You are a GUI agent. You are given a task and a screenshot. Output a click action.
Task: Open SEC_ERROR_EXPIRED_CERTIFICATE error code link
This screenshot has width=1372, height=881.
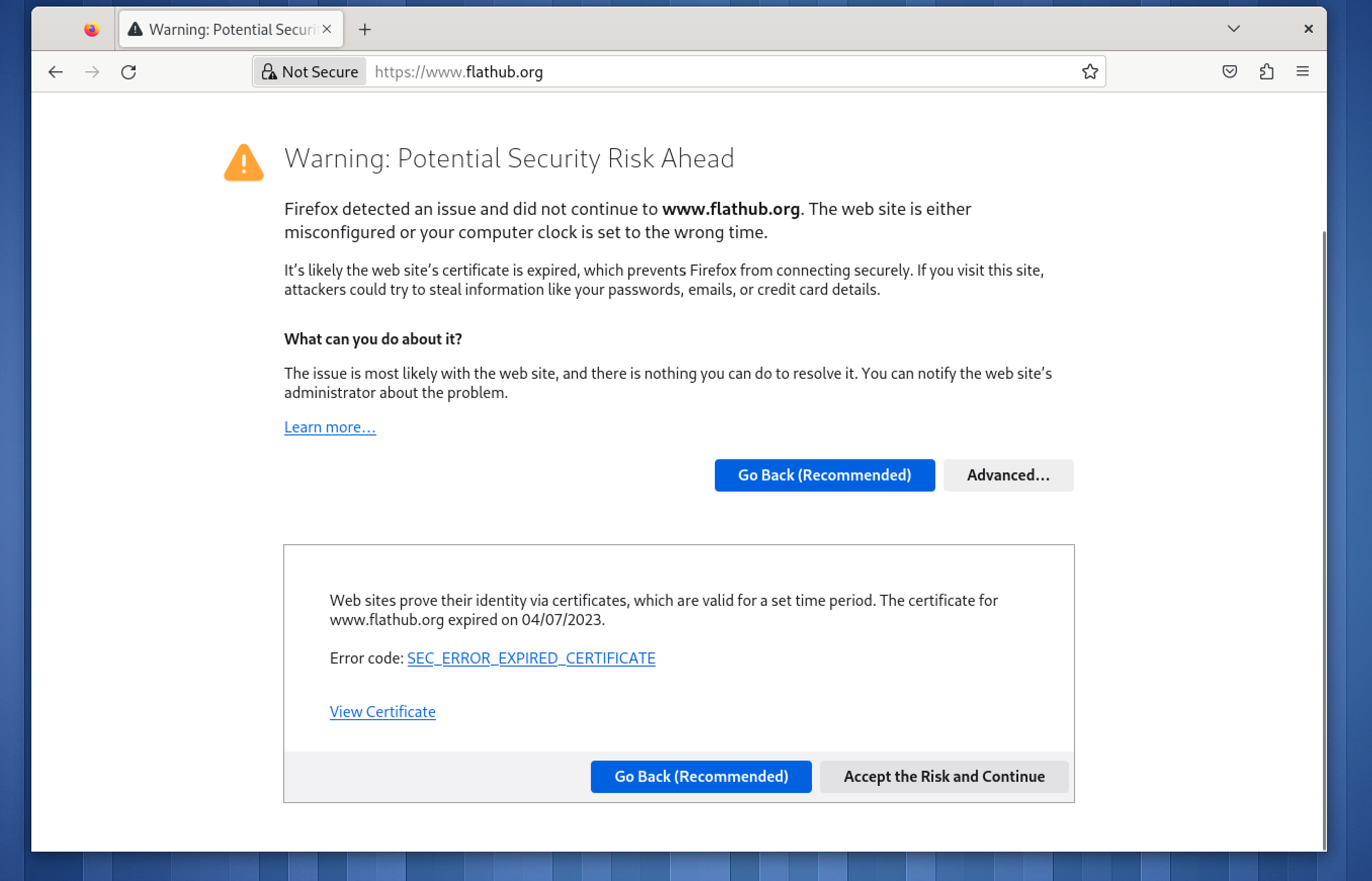click(531, 658)
